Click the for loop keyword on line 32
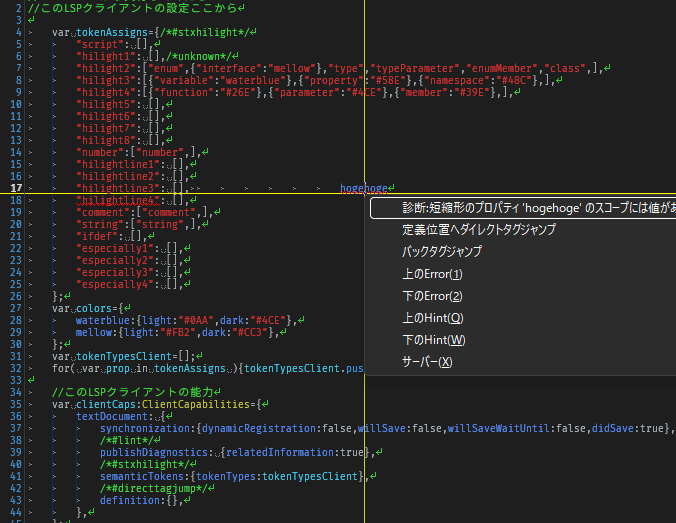 click(61, 369)
